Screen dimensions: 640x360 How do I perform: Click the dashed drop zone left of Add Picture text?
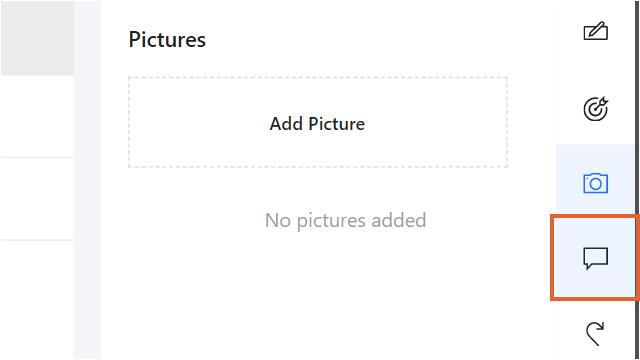(199, 122)
